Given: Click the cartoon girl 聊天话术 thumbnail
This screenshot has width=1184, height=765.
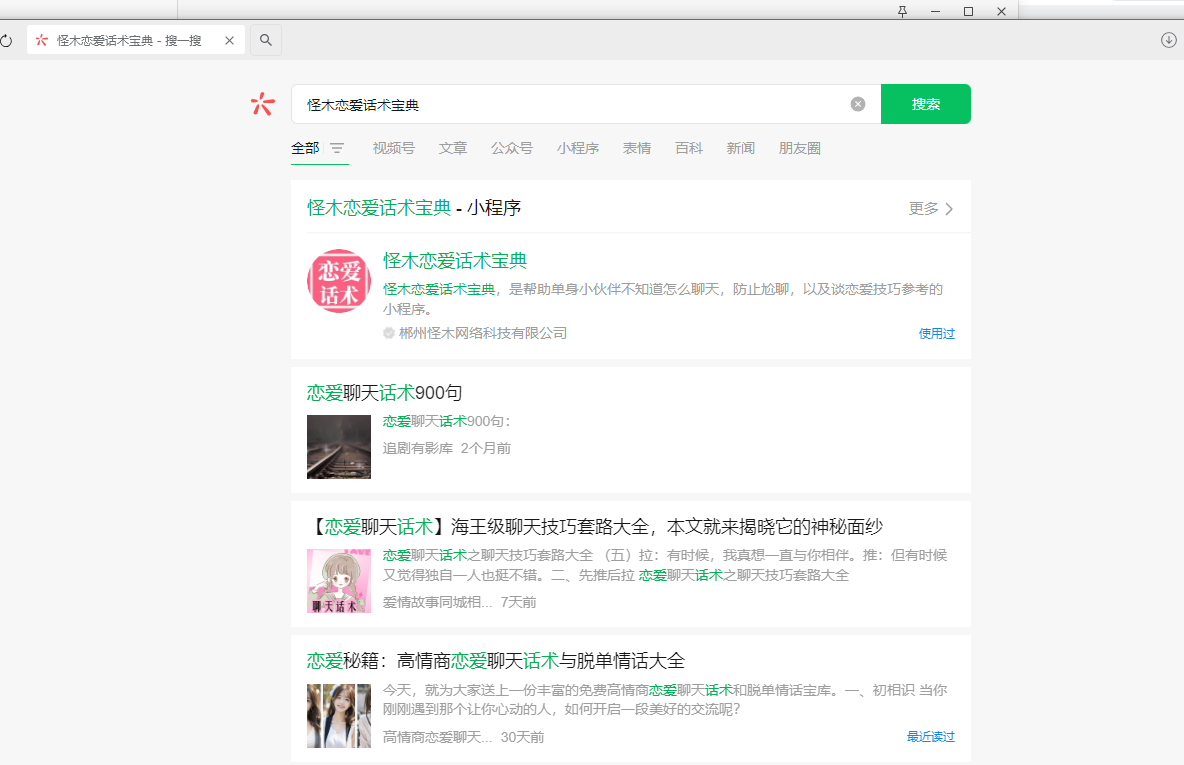Looking at the screenshot, I should [339, 581].
